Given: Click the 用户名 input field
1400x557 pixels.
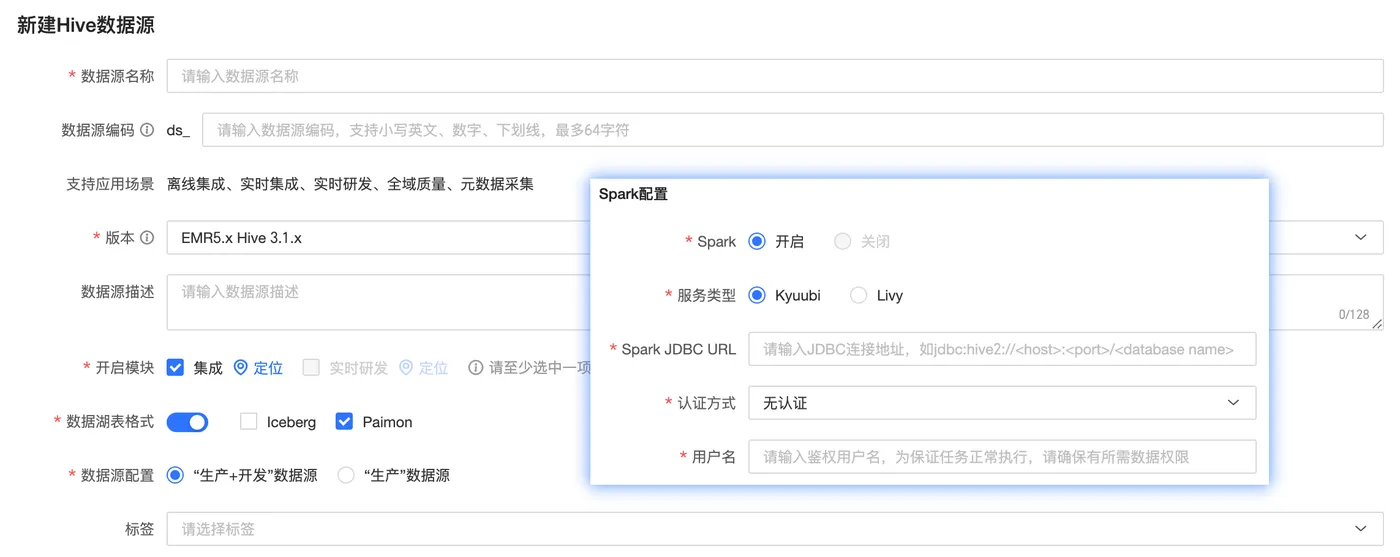Looking at the screenshot, I should click(x=1001, y=457).
